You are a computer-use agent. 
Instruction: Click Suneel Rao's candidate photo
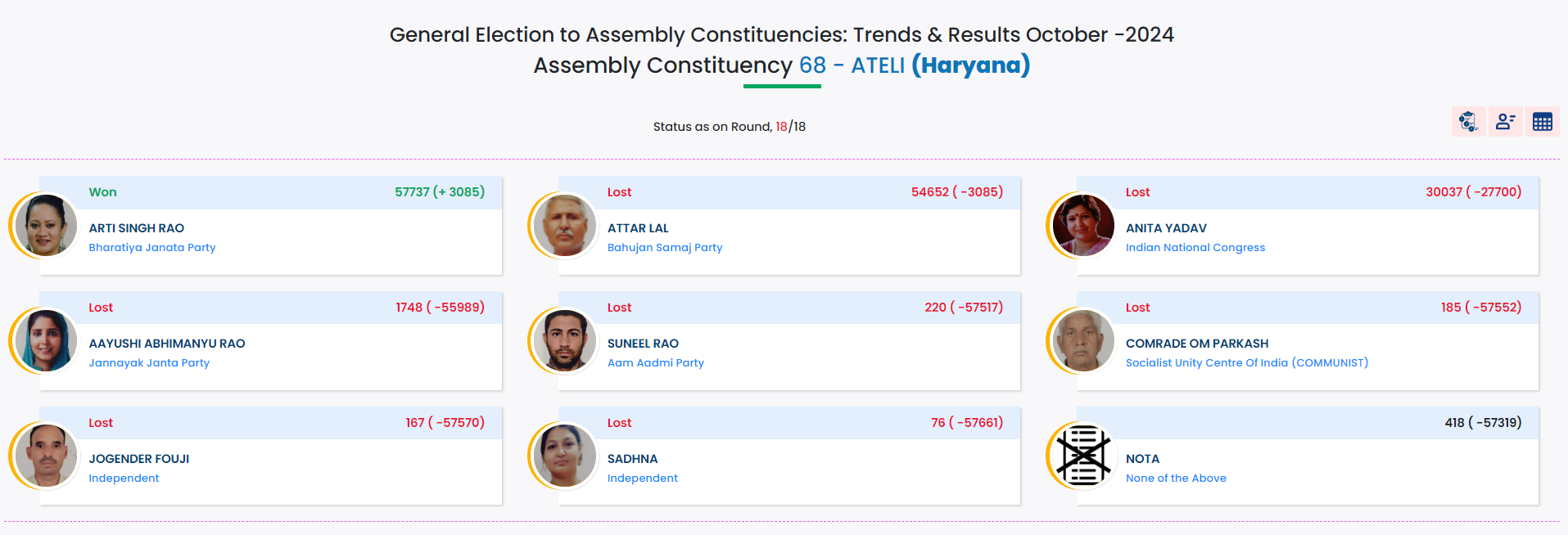(x=565, y=340)
